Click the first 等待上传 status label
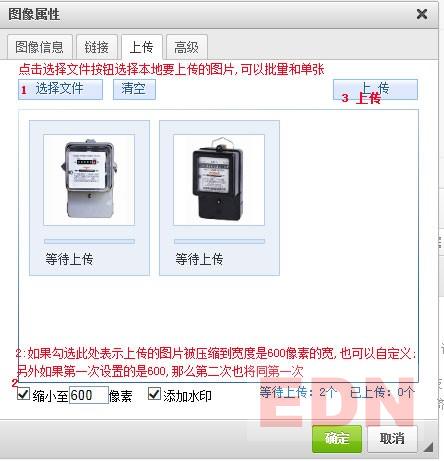444x461 pixels. click(x=69, y=259)
